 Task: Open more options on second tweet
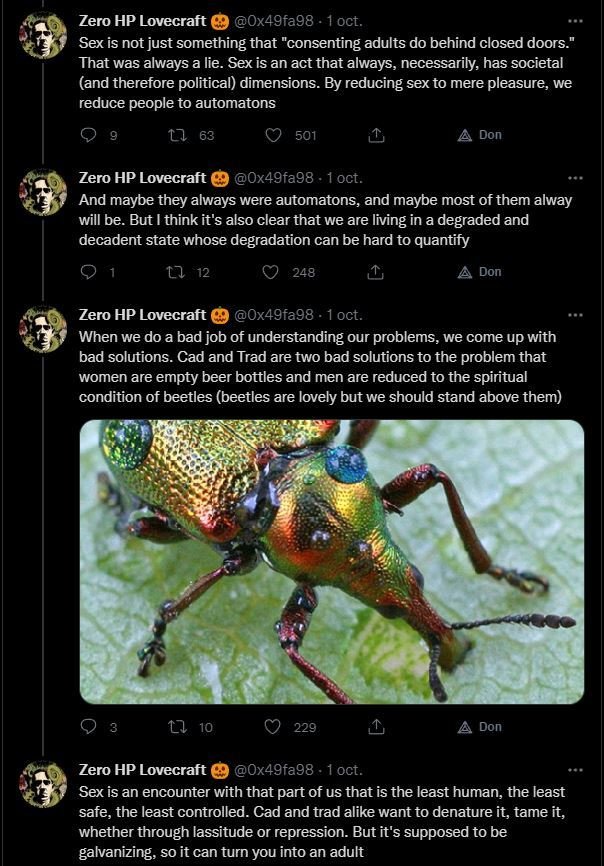tap(574, 178)
